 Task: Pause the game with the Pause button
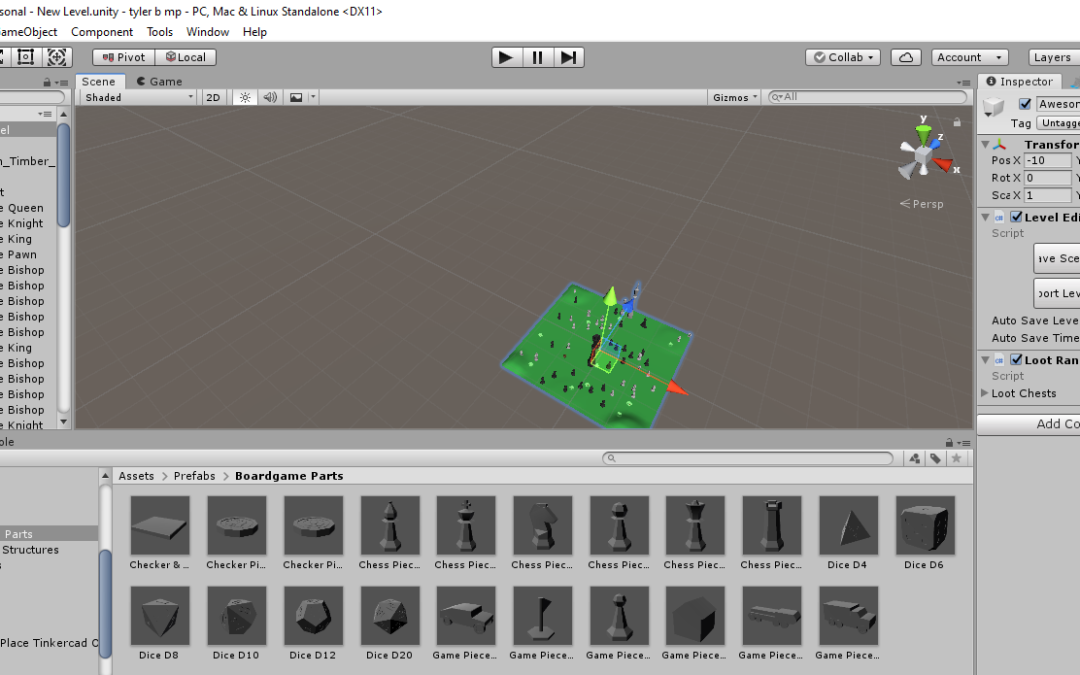click(537, 57)
